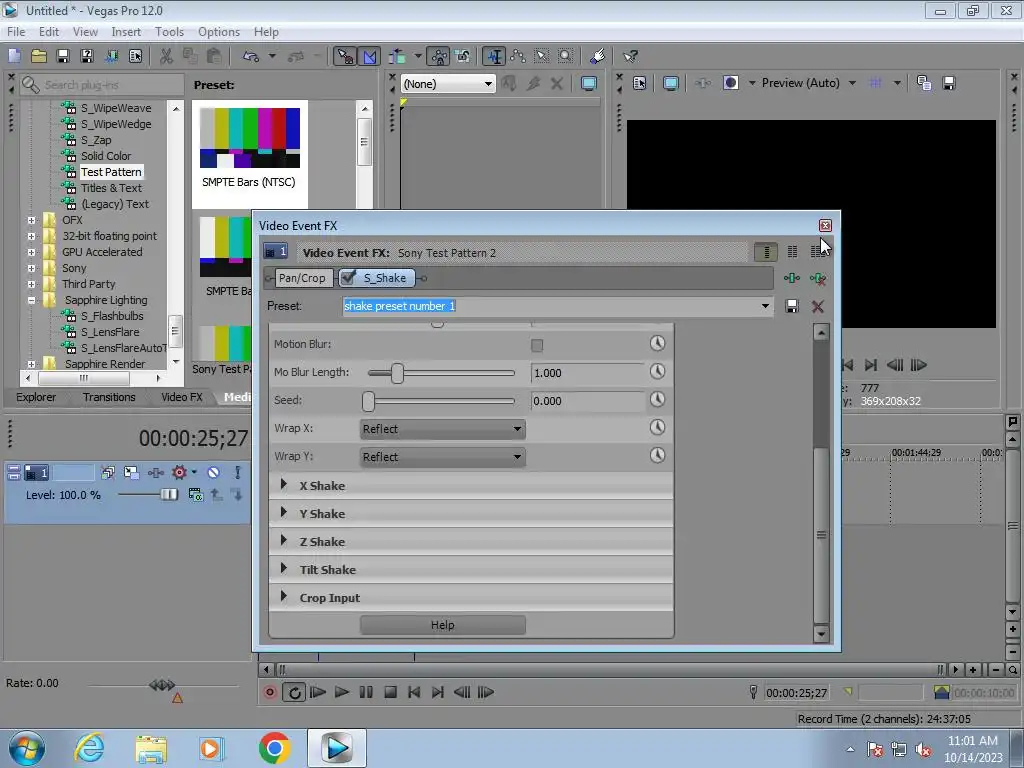The height and width of the screenshot is (768, 1024).
Task: Click Track Motion icon on track 1
Action: (131, 472)
